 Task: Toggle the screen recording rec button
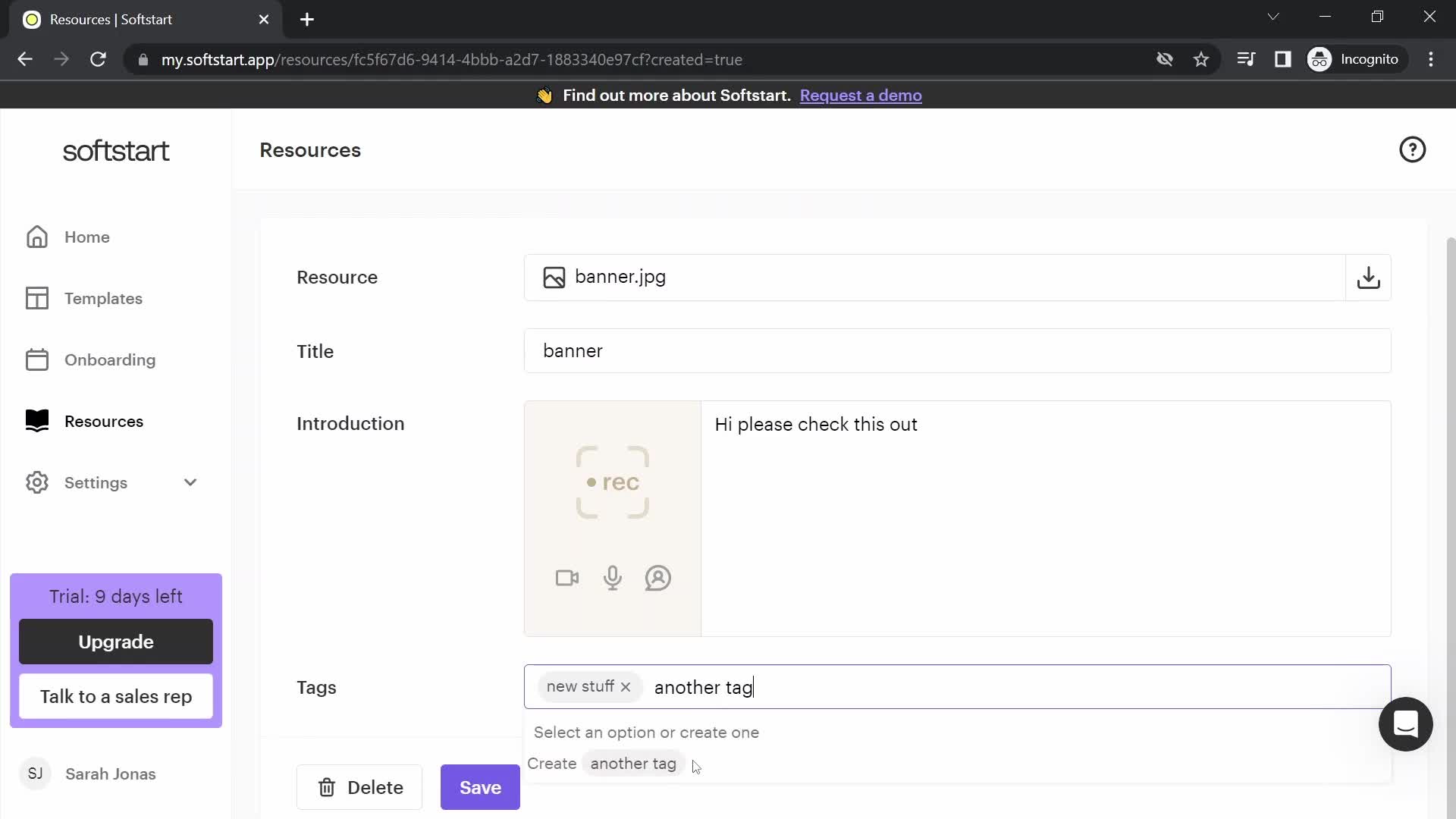[x=612, y=482]
